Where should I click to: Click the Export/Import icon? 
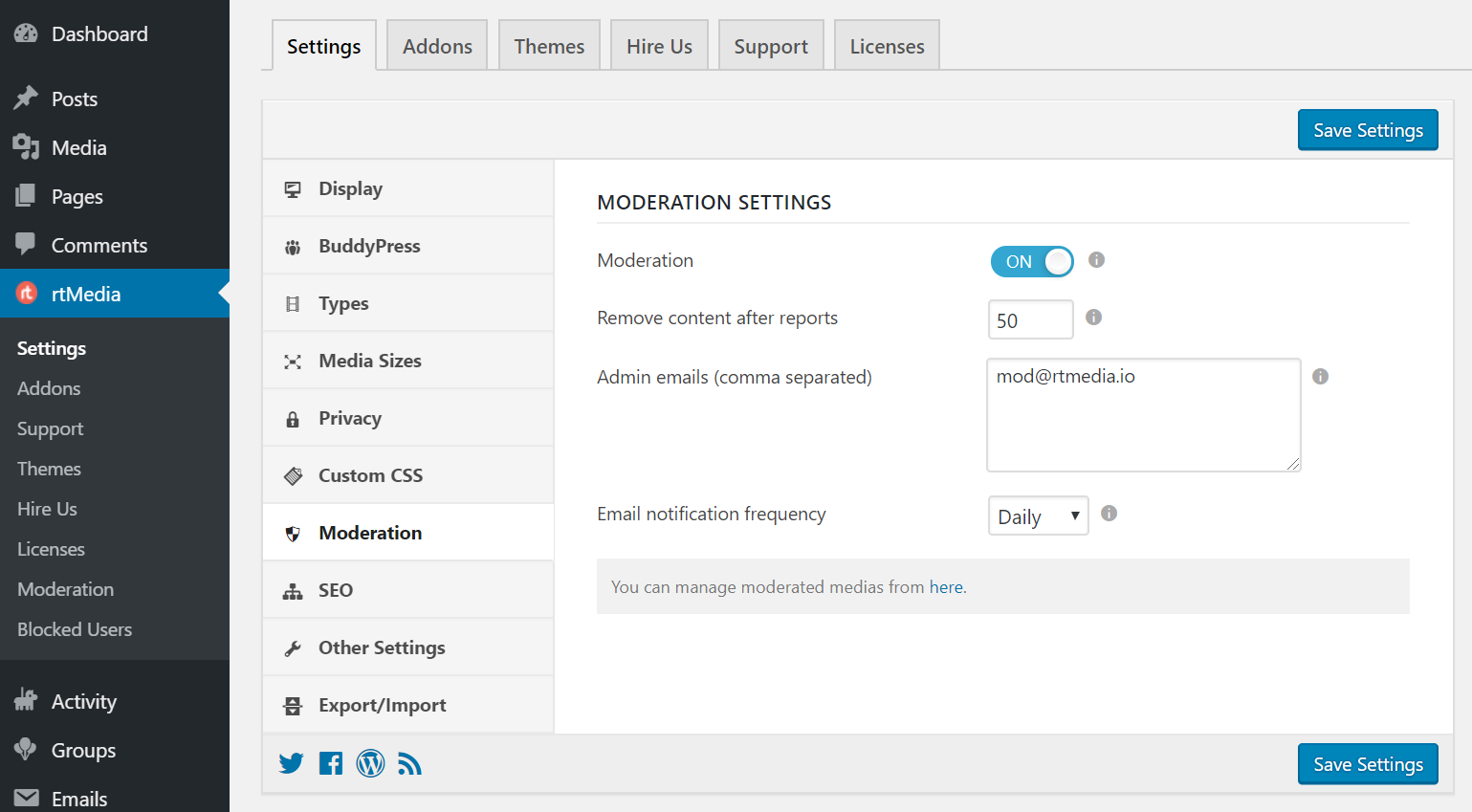[294, 705]
